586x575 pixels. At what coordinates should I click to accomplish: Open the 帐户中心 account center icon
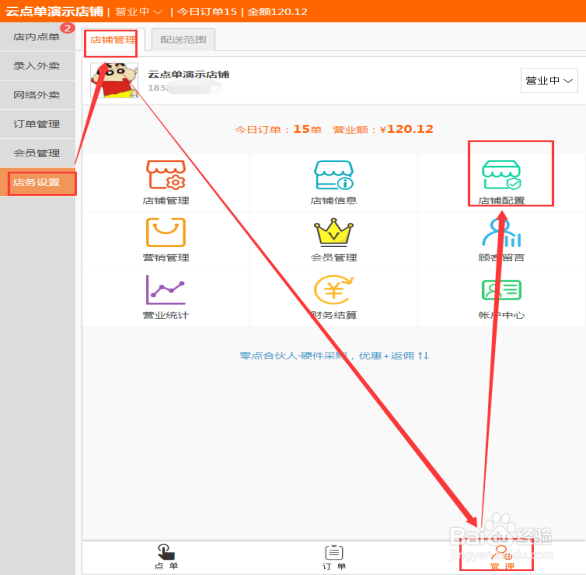(501, 290)
